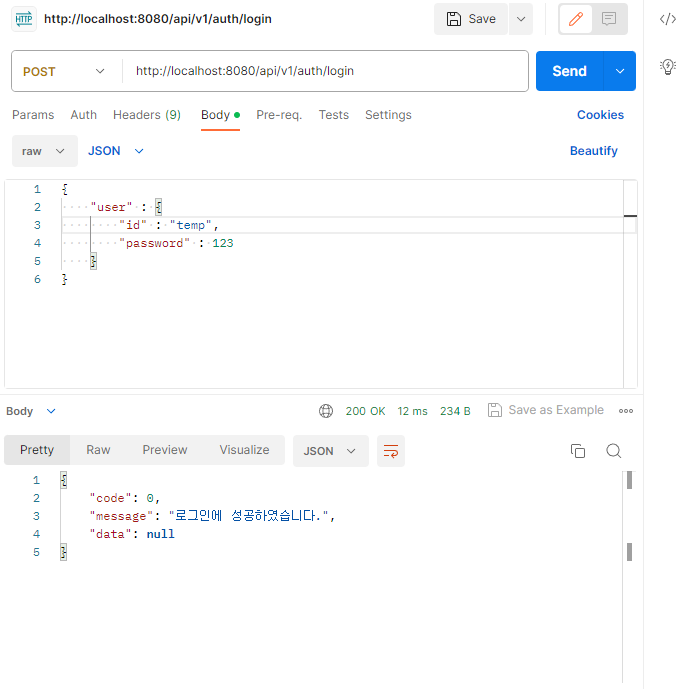The width and height of the screenshot is (688, 689).
Task: Open the code snippet panel icon
Action: 667,19
